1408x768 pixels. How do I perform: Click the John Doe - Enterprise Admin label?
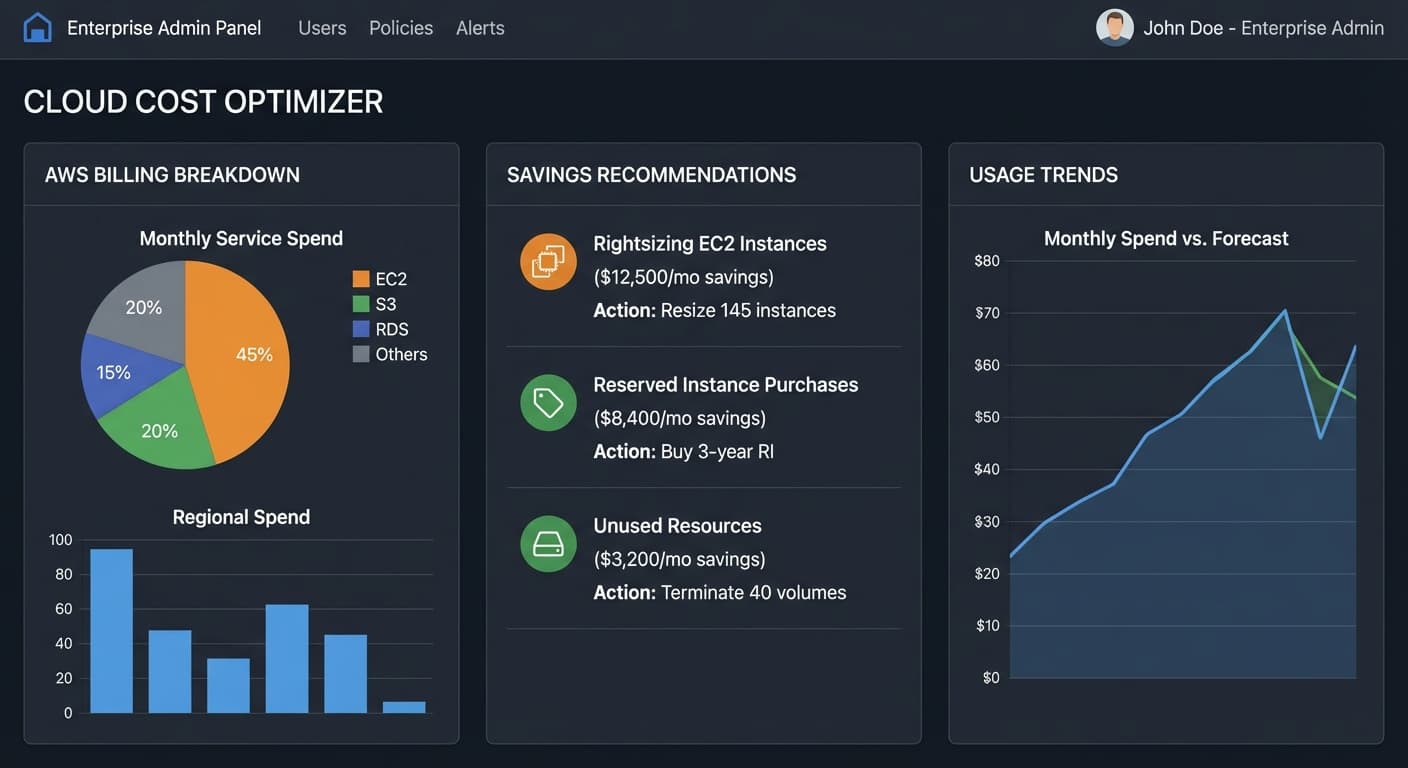point(1263,28)
